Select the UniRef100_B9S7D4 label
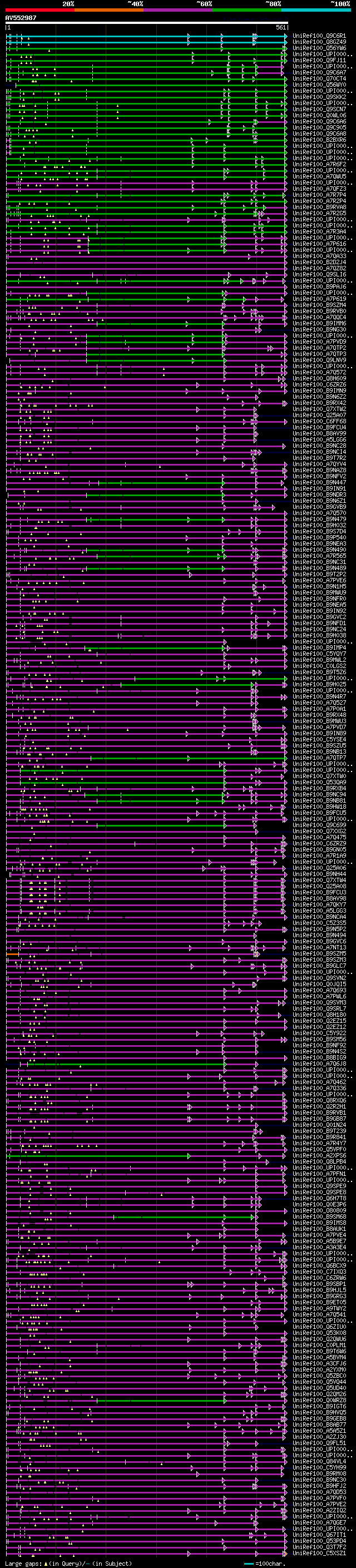 [x=319, y=531]
